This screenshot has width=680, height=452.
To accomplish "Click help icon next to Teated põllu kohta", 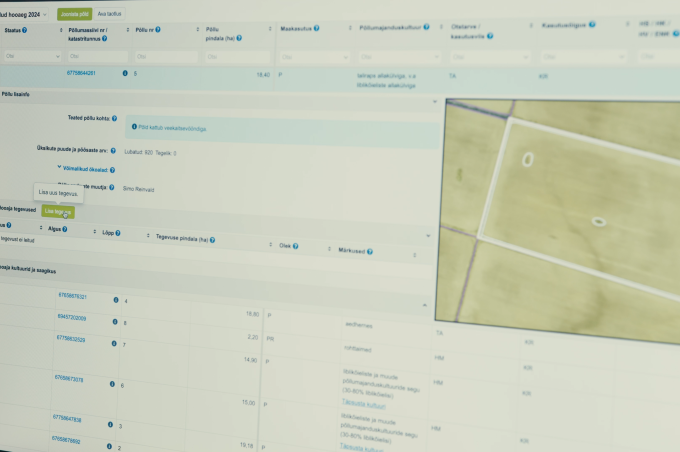I will coord(115,118).
